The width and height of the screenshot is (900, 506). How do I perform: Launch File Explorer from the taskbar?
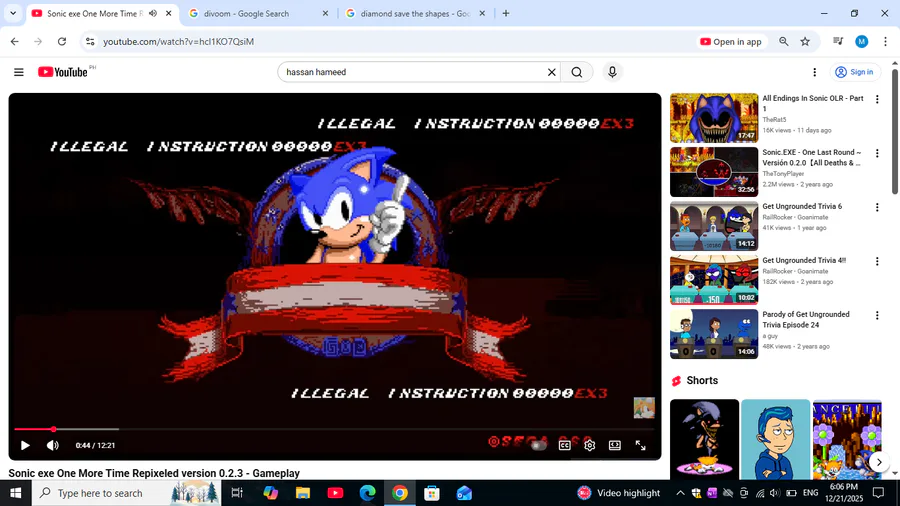302,493
